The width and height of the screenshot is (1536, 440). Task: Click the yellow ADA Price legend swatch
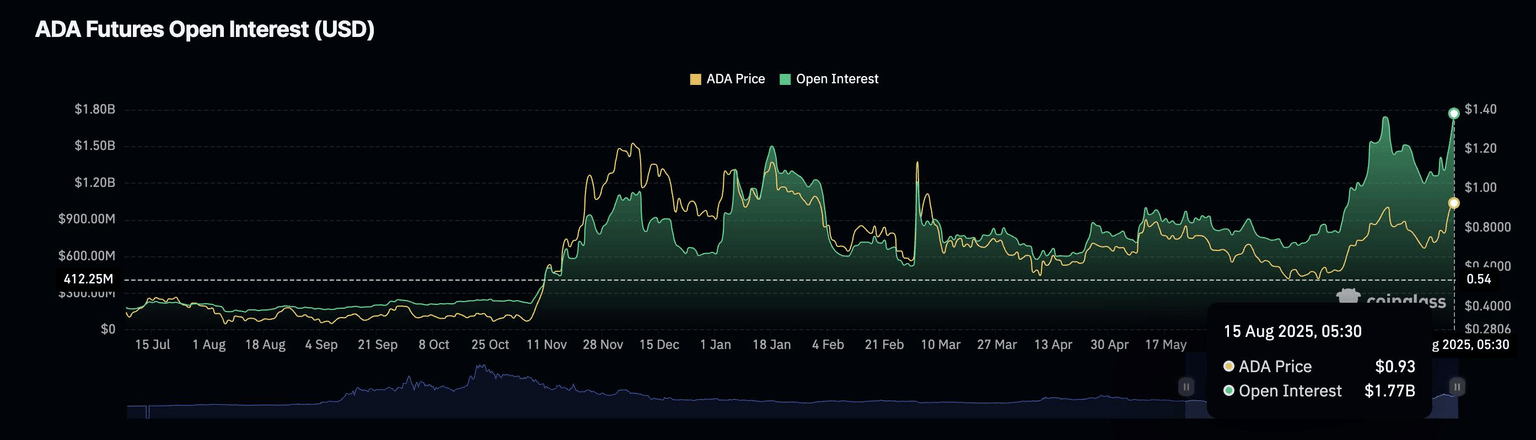pos(696,79)
